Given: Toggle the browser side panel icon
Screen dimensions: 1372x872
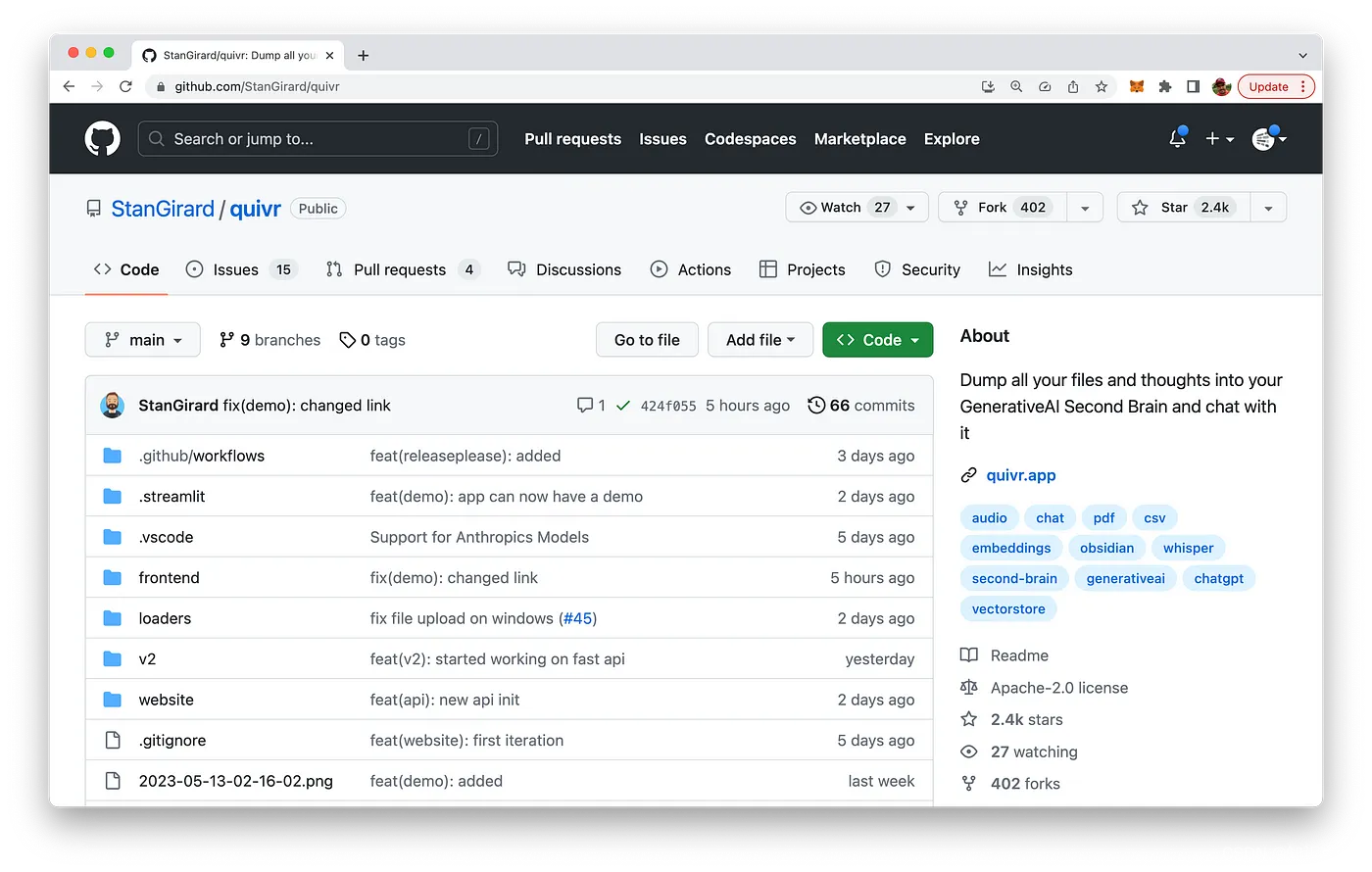Looking at the screenshot, I should pos(1193,86).
